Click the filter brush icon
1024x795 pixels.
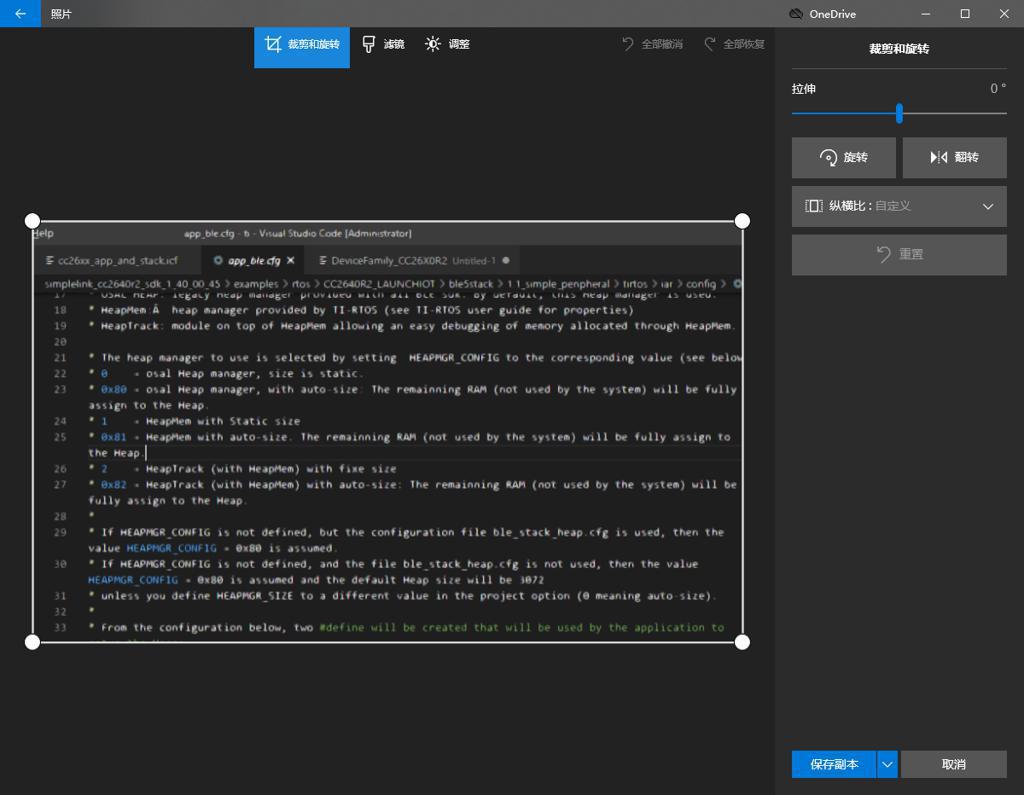[x=368, y=44]
